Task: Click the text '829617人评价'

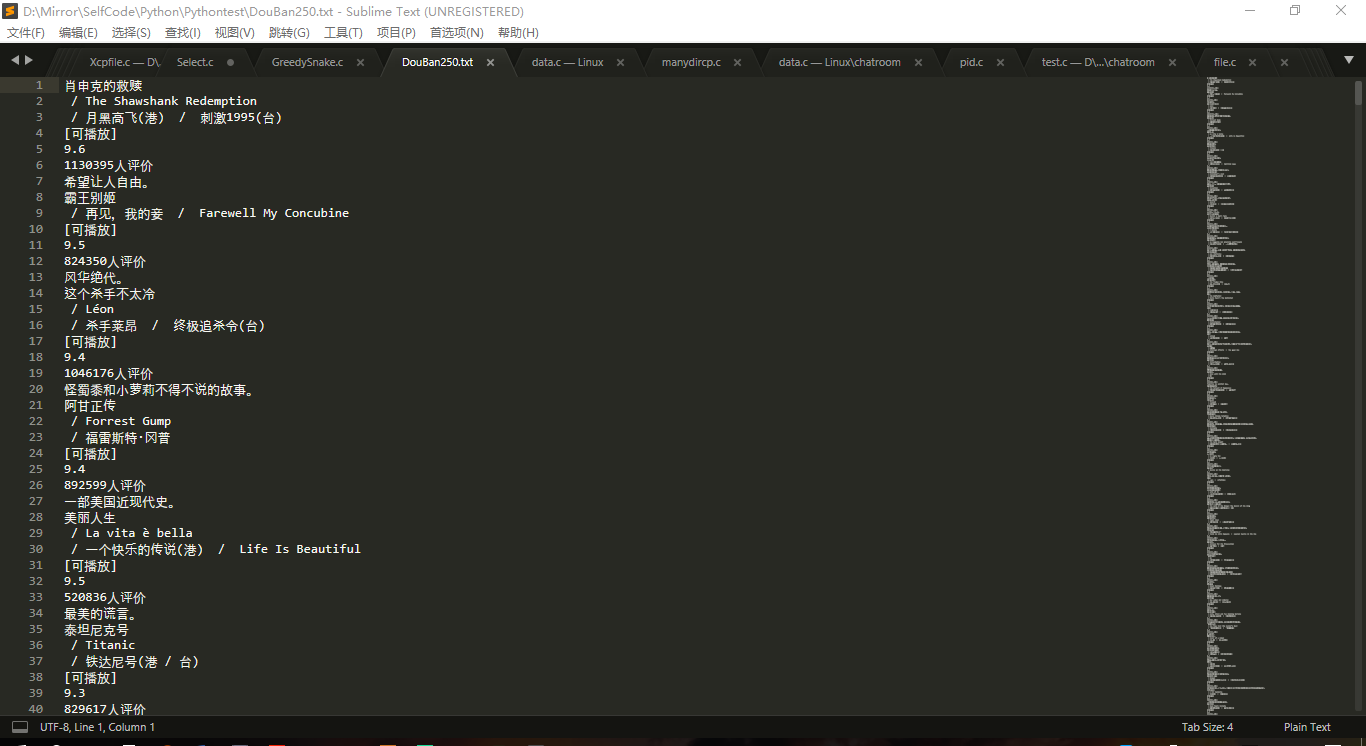Action: (x=105, y=709)
